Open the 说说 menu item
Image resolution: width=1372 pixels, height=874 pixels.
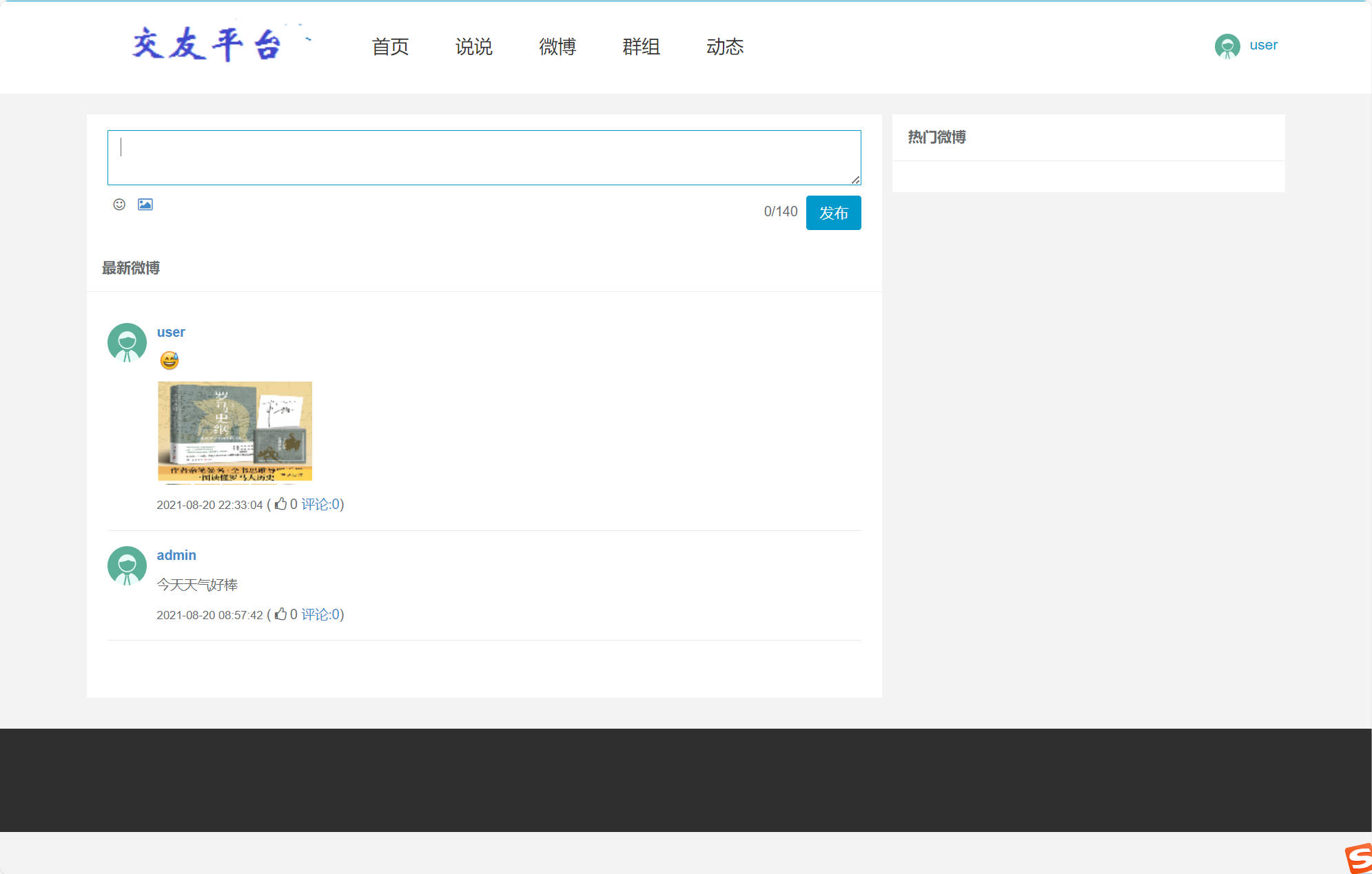[x=474, y=46]
